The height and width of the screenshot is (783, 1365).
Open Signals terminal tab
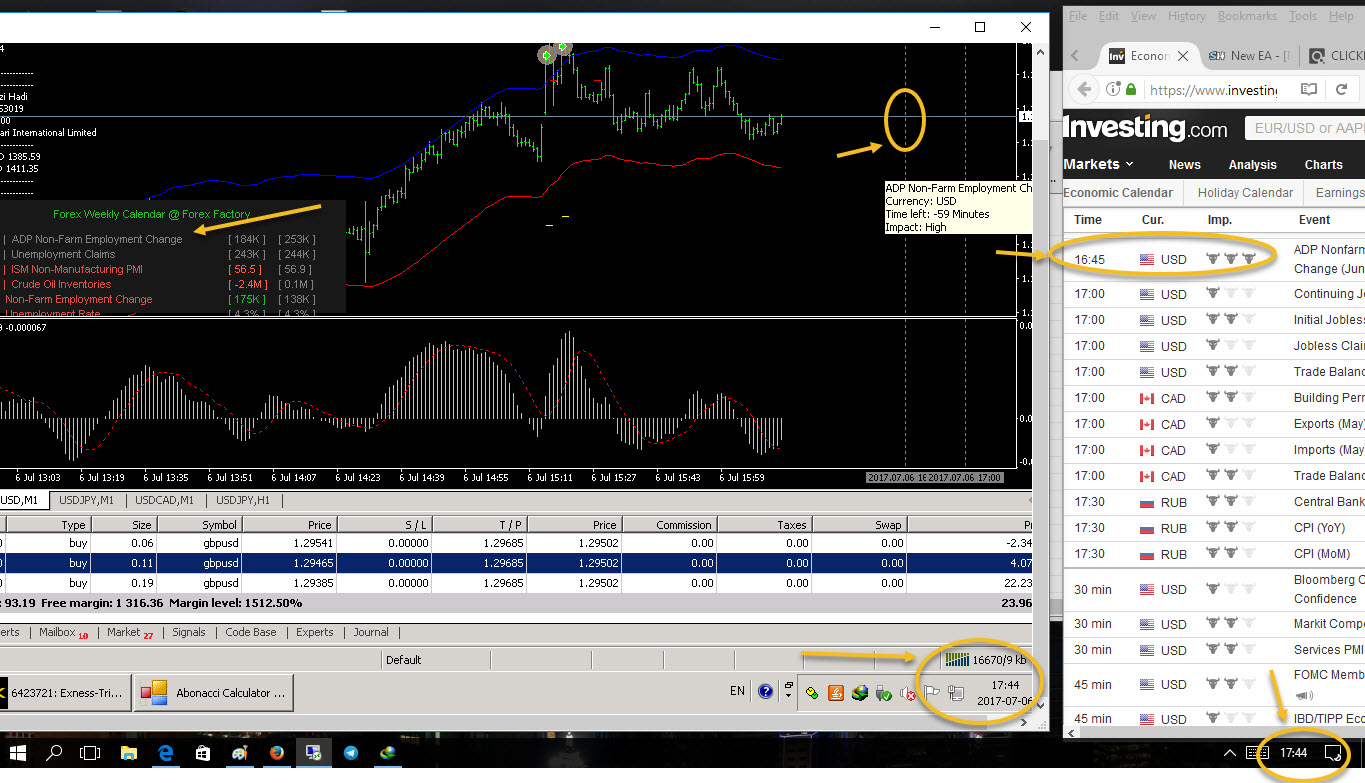188,632
